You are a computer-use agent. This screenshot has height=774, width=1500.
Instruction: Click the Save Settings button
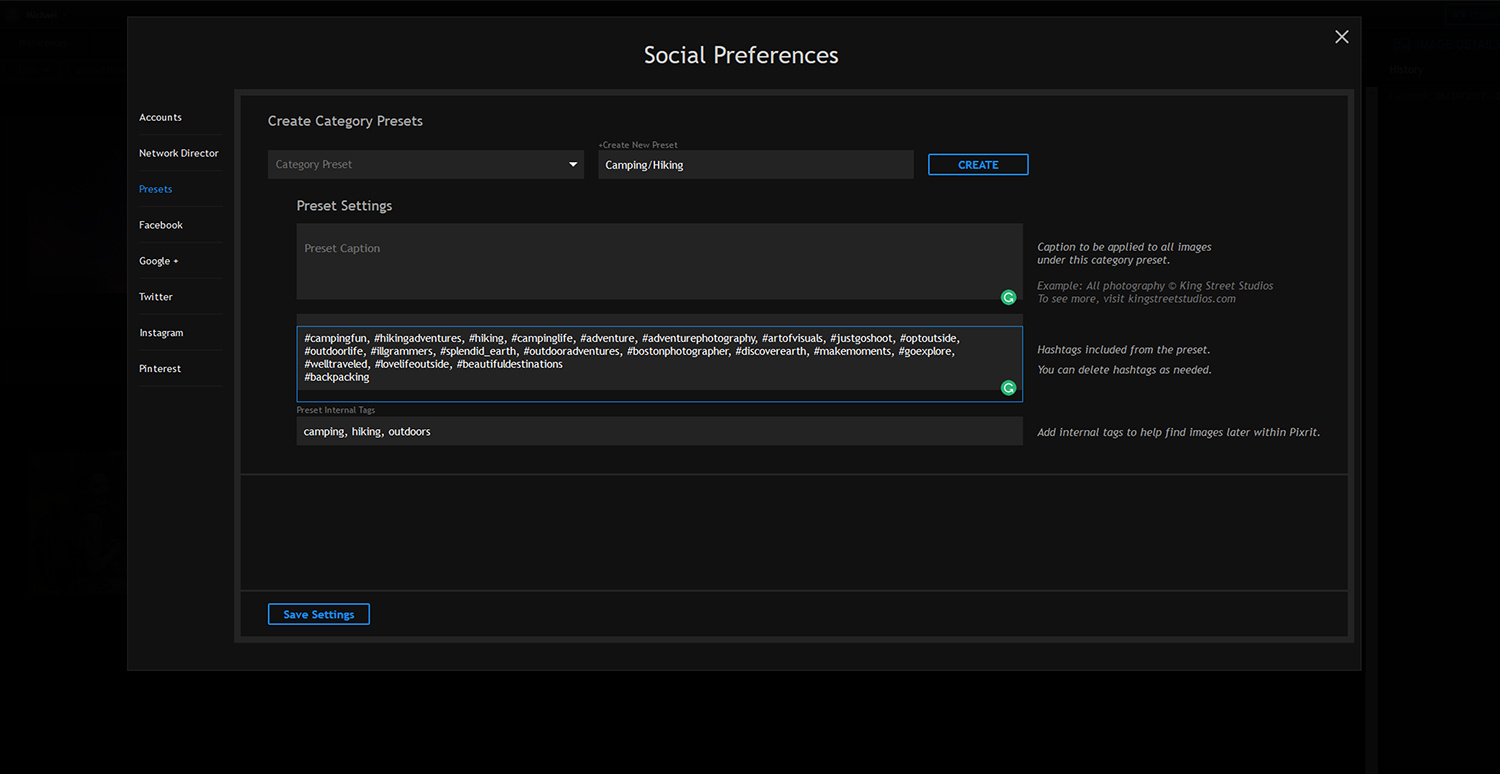318,614
